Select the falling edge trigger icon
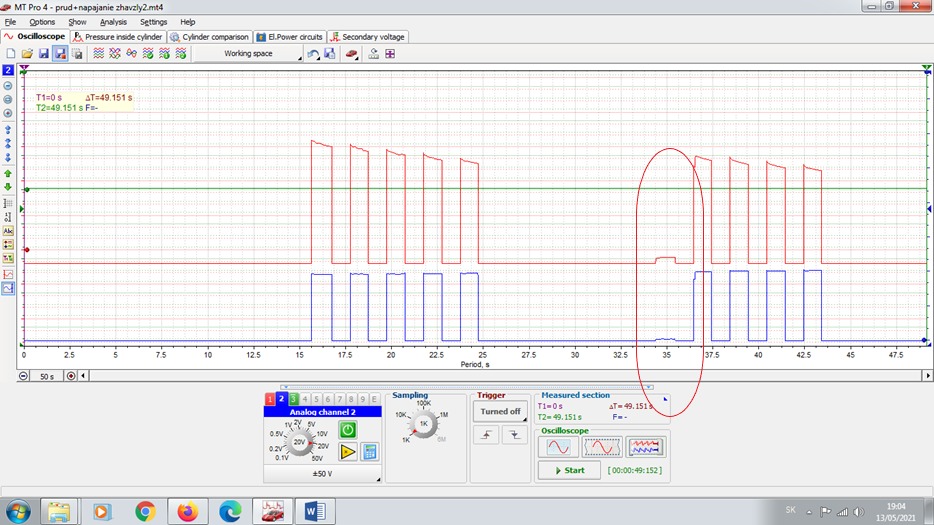 [x=513, y=435]
